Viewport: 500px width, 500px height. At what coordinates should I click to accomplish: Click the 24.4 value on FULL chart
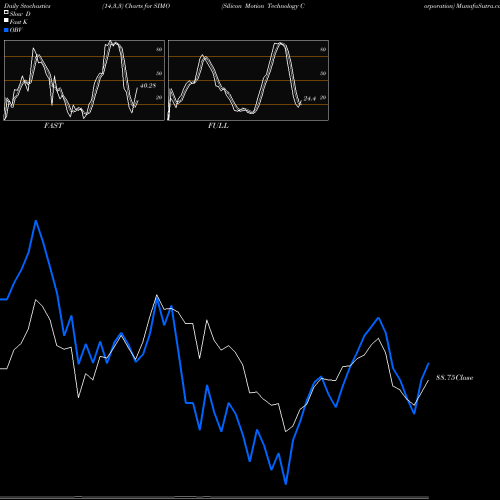click(310, 99)
